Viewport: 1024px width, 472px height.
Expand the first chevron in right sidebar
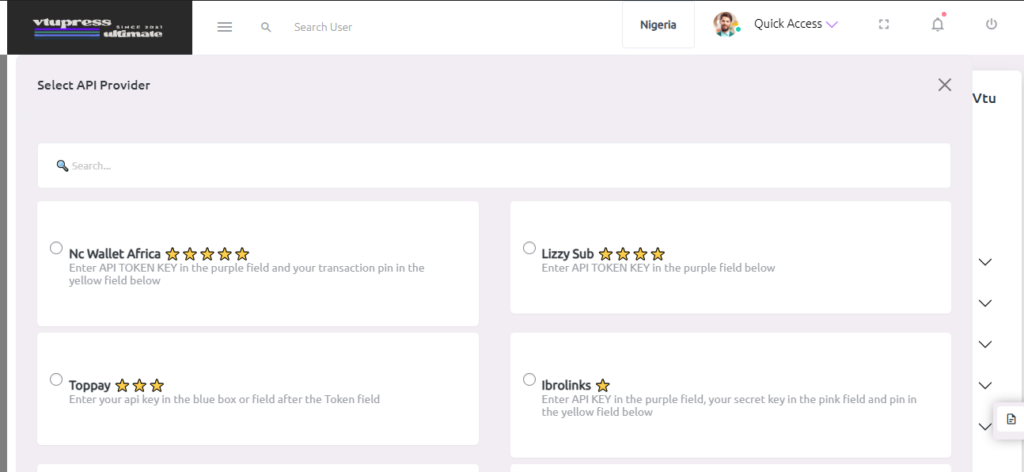[985, 262]
